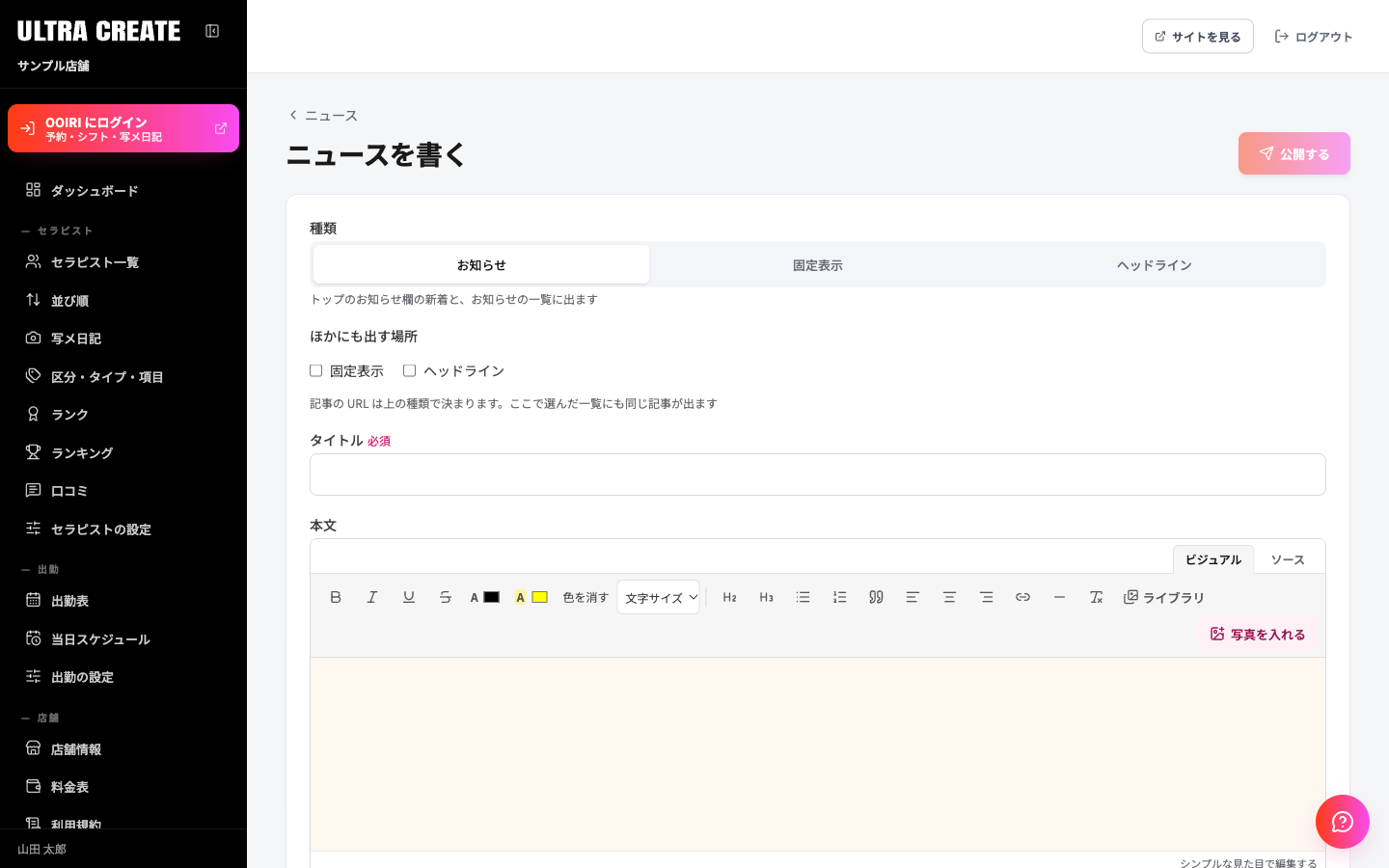This screenshot has height=868, width=1389.
Task: Click ログアウト link
Action: (x=1314, y=37)
